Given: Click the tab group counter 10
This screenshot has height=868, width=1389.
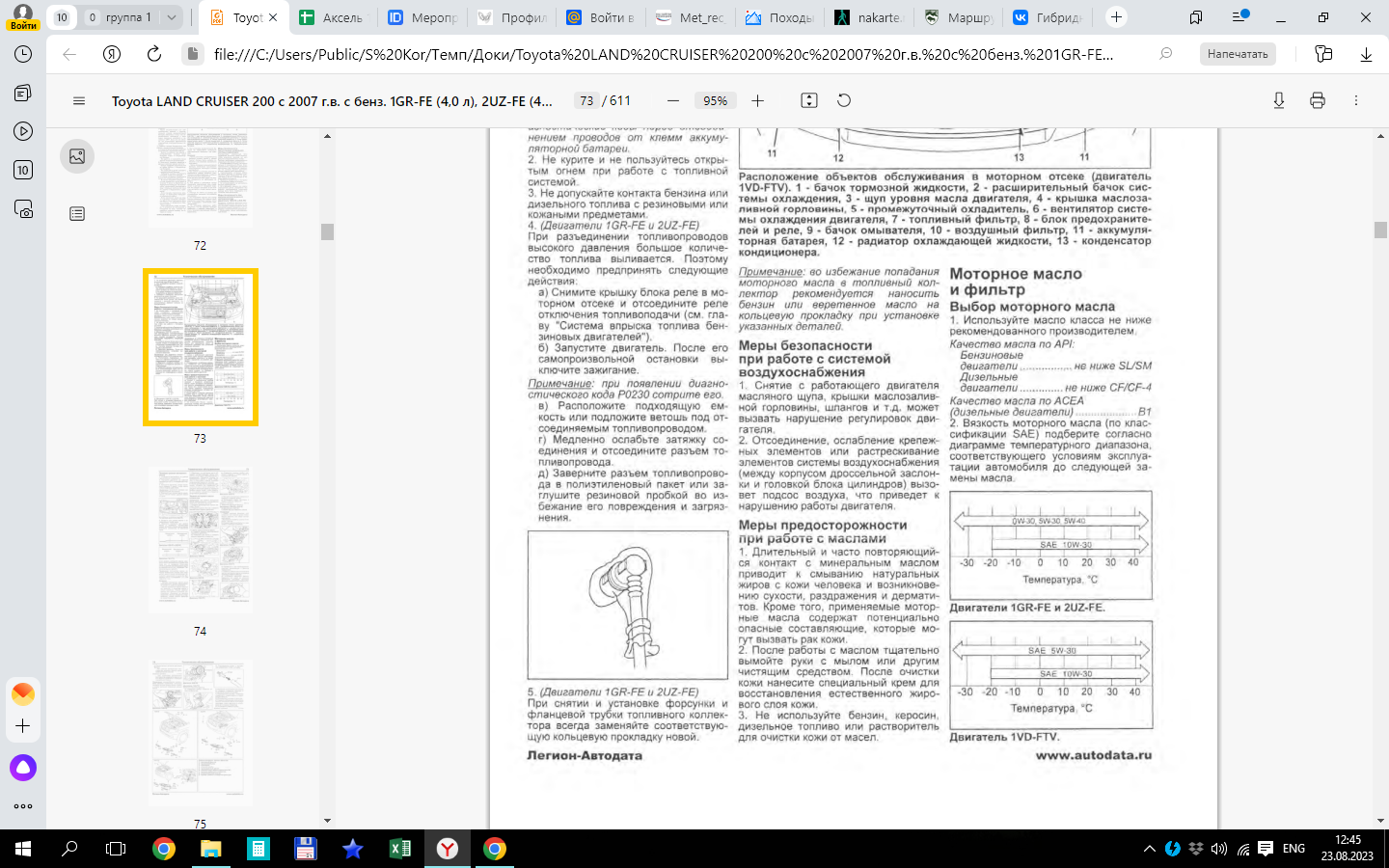Looking at the screenshot, I should [x=62, y=17].
